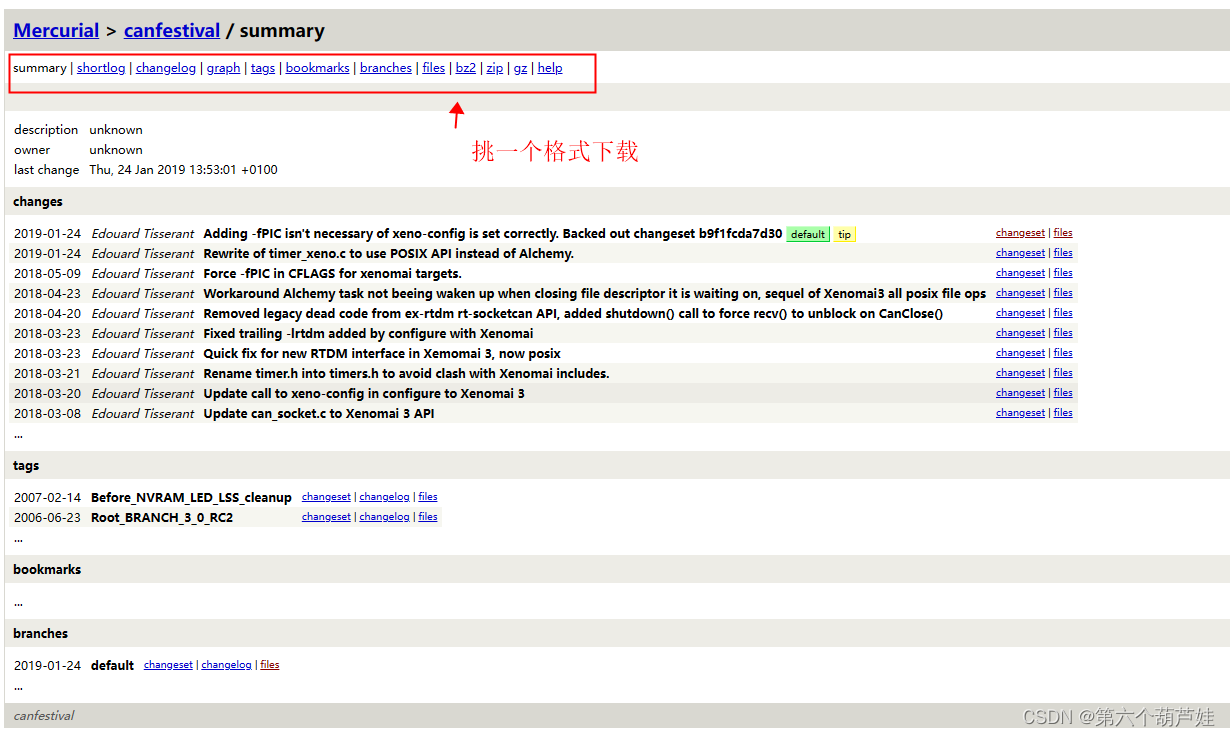This screenshot has height=737, width=1230.
Task: Open commit 'Workaround Alchemy task not beeing waken up'
Action: tap(595, 294)
